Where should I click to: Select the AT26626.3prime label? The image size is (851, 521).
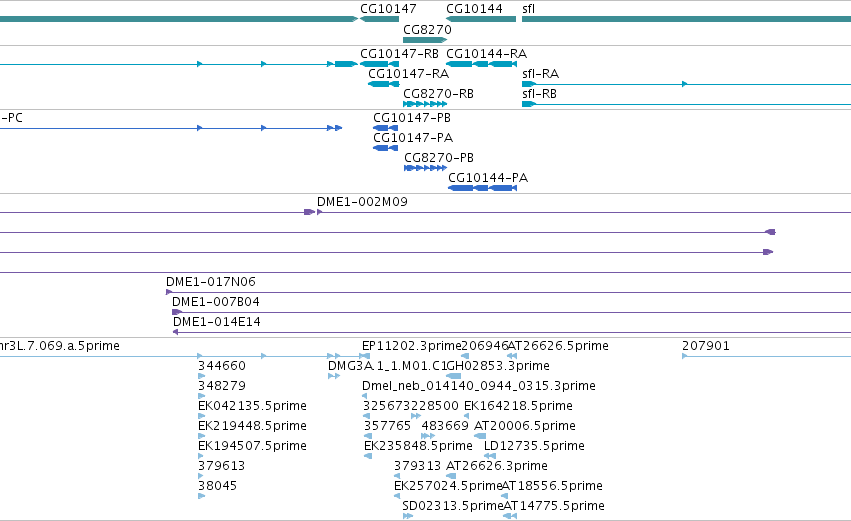pos(497,466)
